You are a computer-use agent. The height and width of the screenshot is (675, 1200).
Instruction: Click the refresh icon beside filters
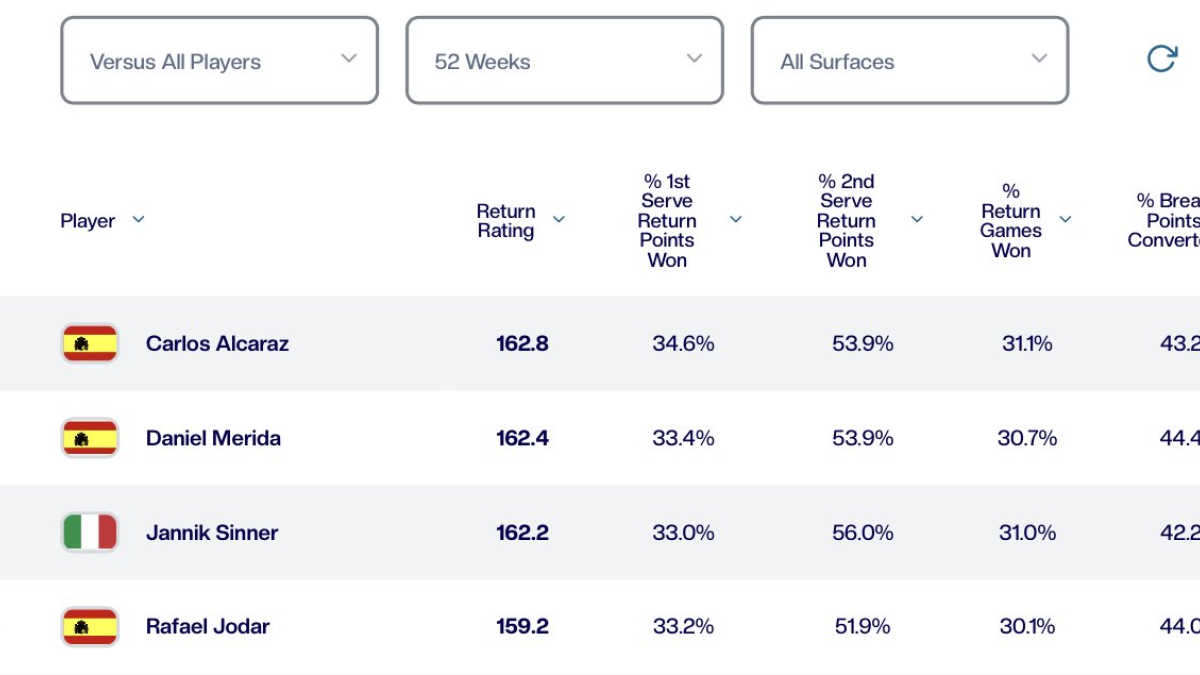(1161, 59)
